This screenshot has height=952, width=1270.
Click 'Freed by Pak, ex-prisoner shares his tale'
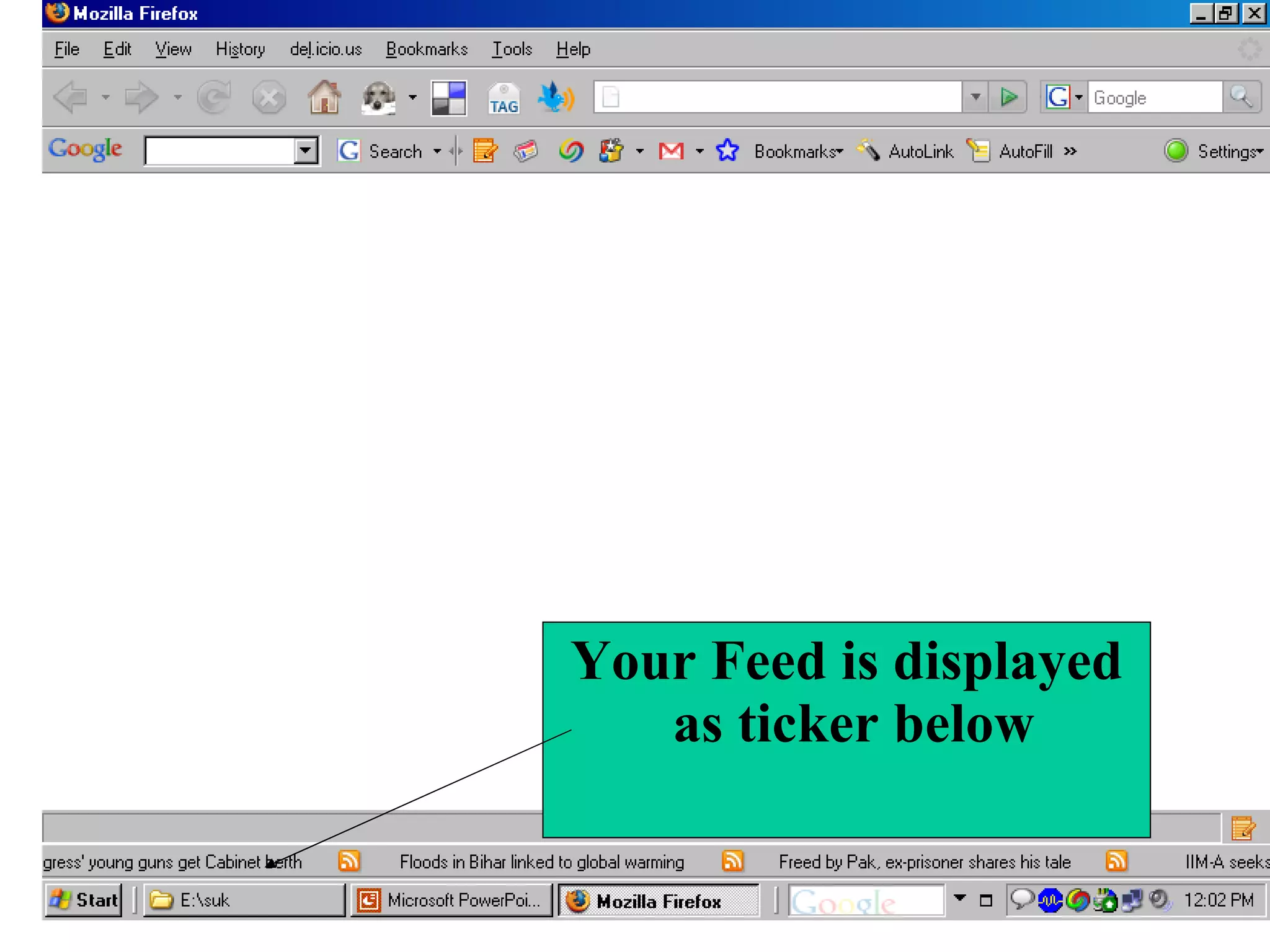coord(925,862)
